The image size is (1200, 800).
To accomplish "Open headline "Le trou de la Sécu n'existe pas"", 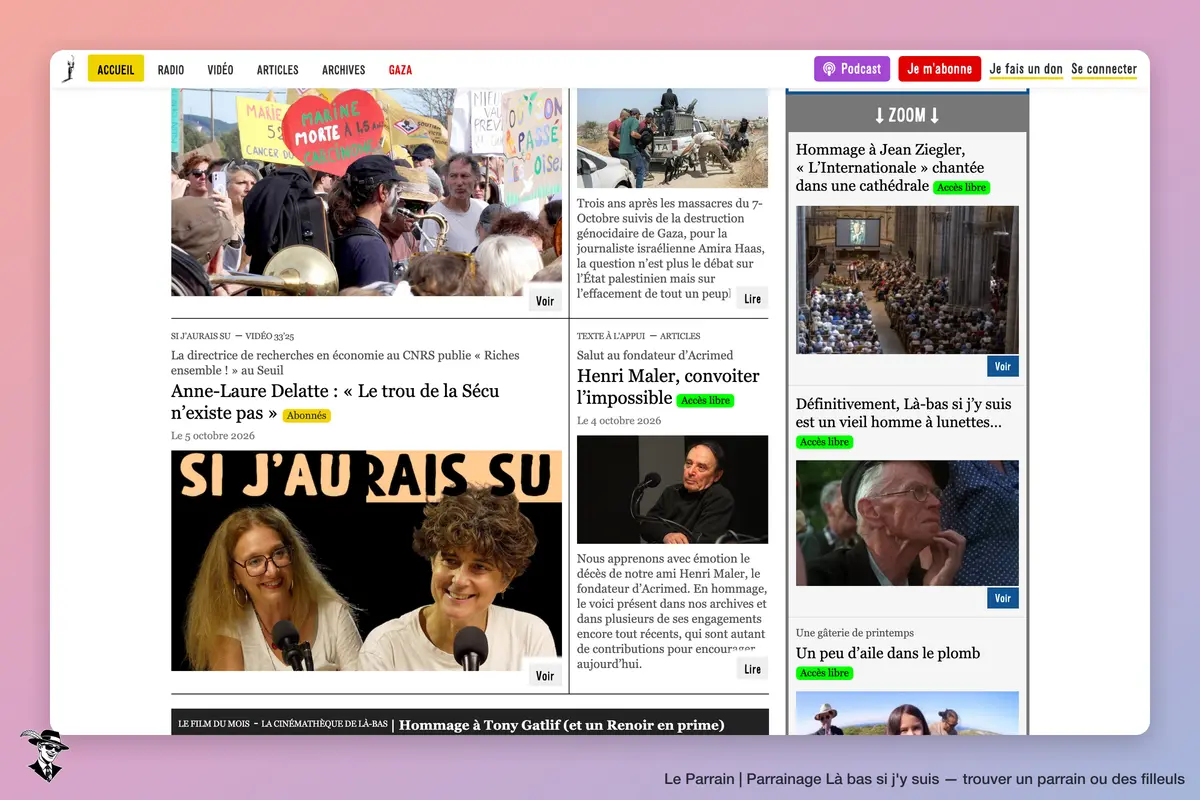I will [335, 402].
